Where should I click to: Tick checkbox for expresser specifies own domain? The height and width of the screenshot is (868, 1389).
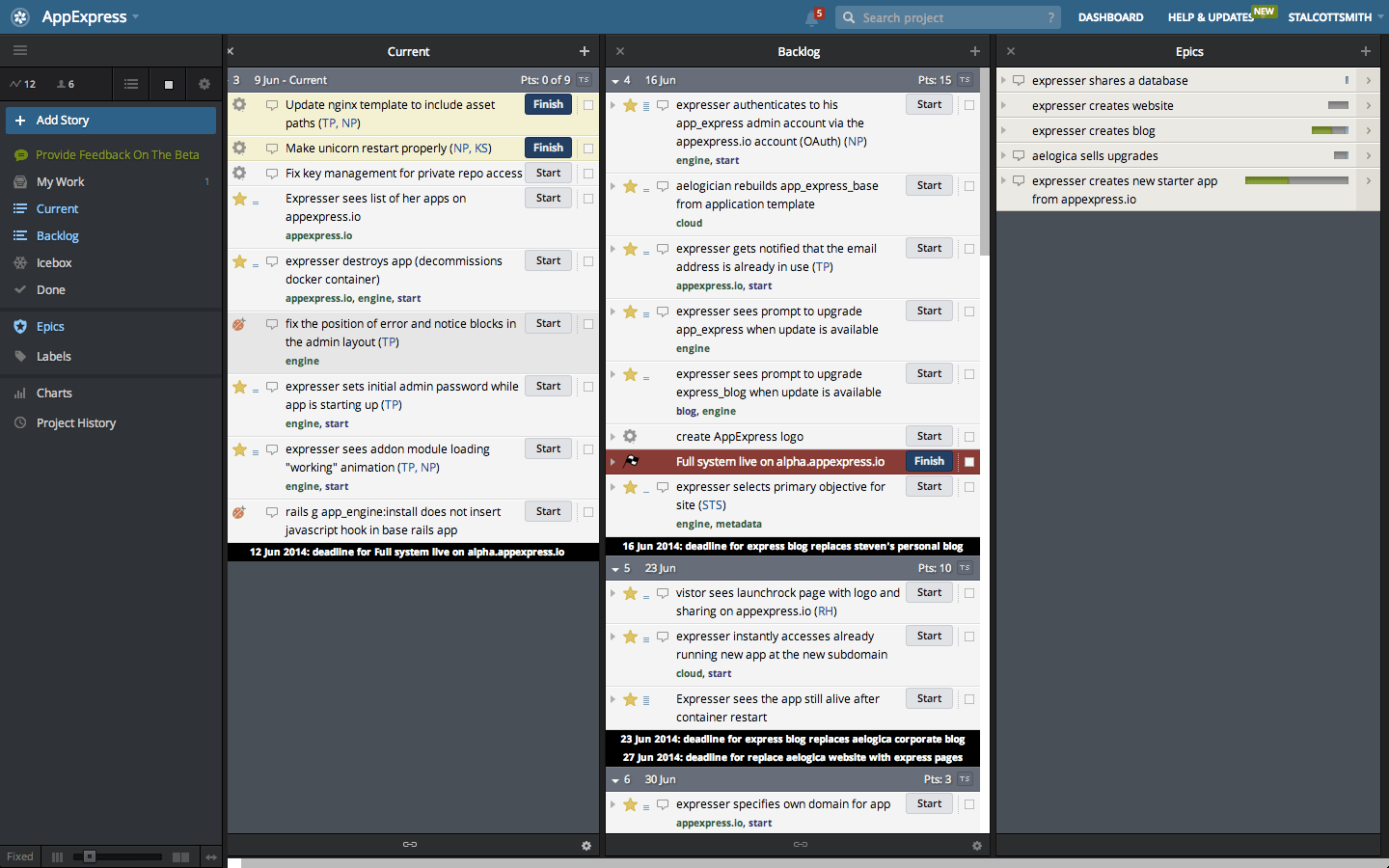[969, 804]
